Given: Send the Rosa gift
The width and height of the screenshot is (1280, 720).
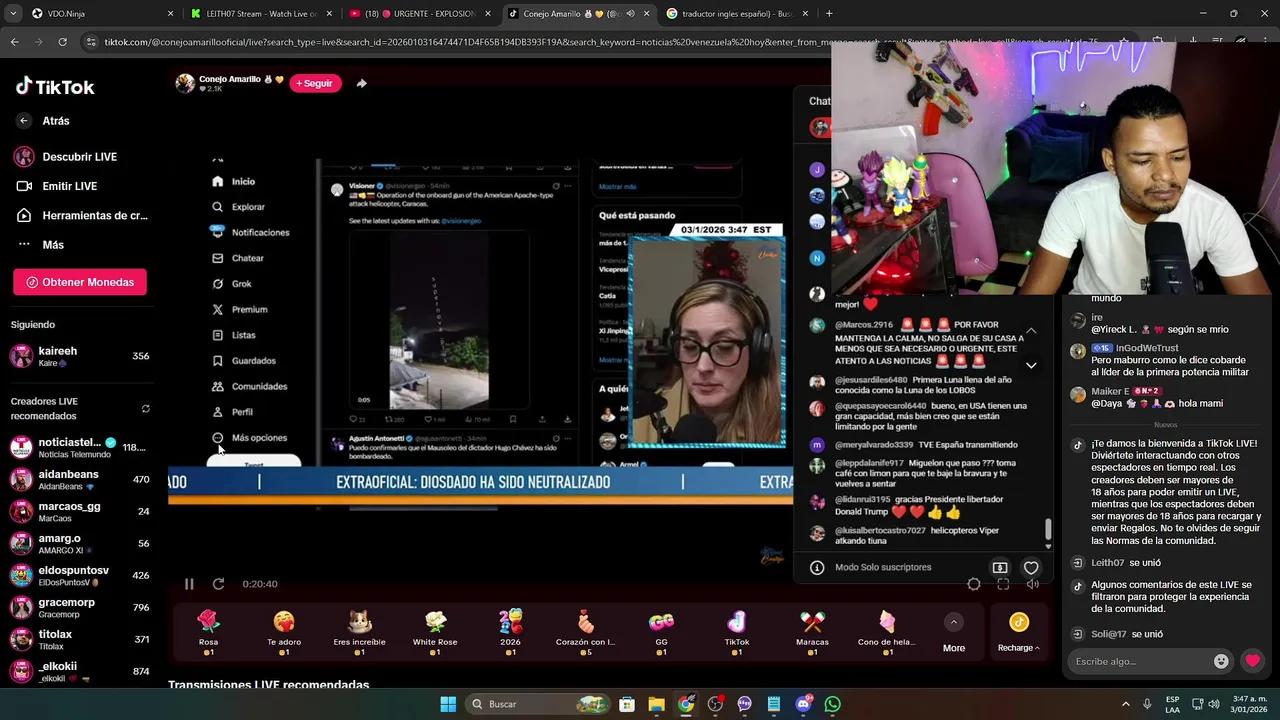Looking at the screenshot, I should 208,632.
